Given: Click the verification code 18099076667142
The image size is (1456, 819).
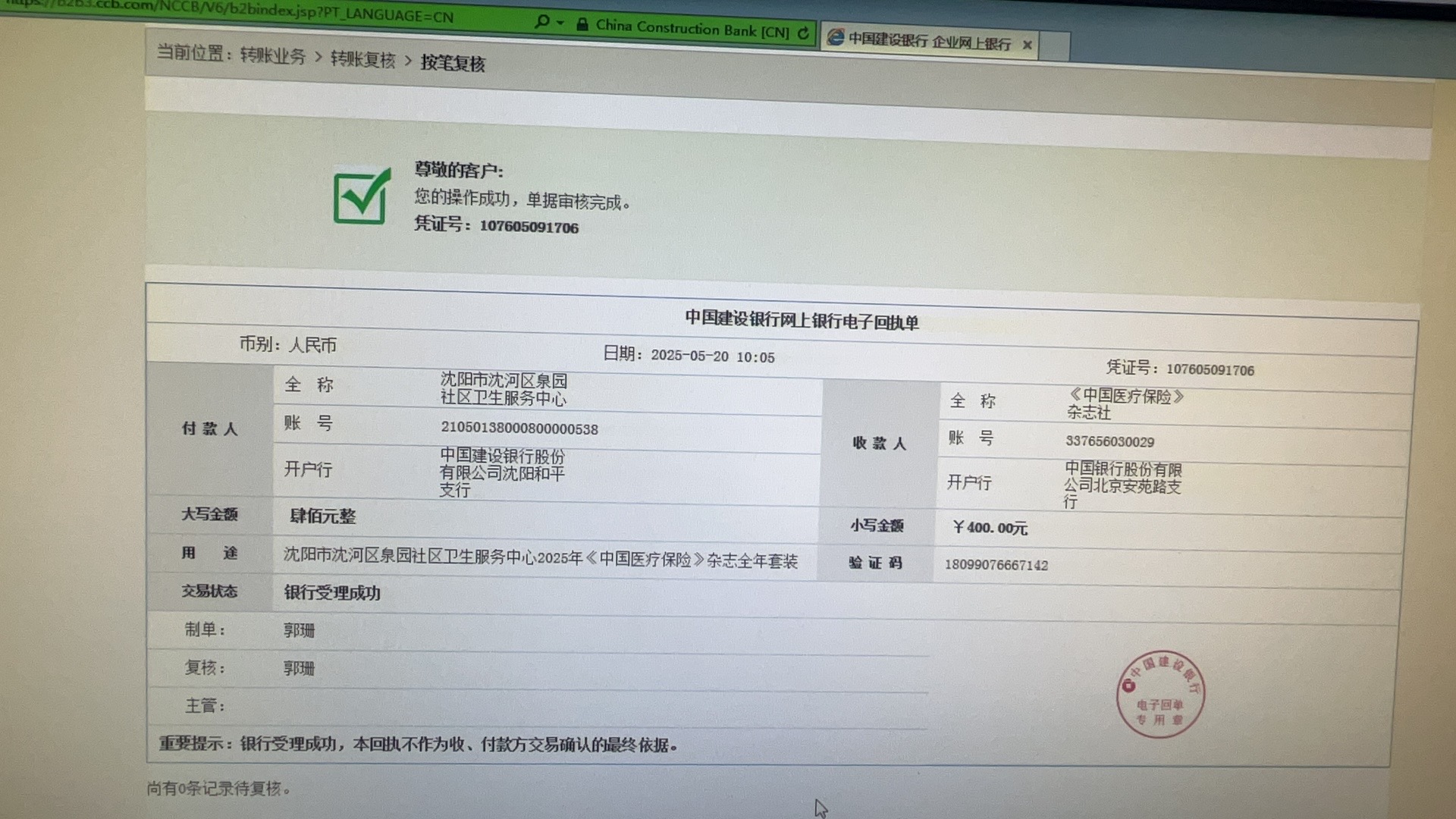Looking at the screenshot, I should (x=996, y=565).
